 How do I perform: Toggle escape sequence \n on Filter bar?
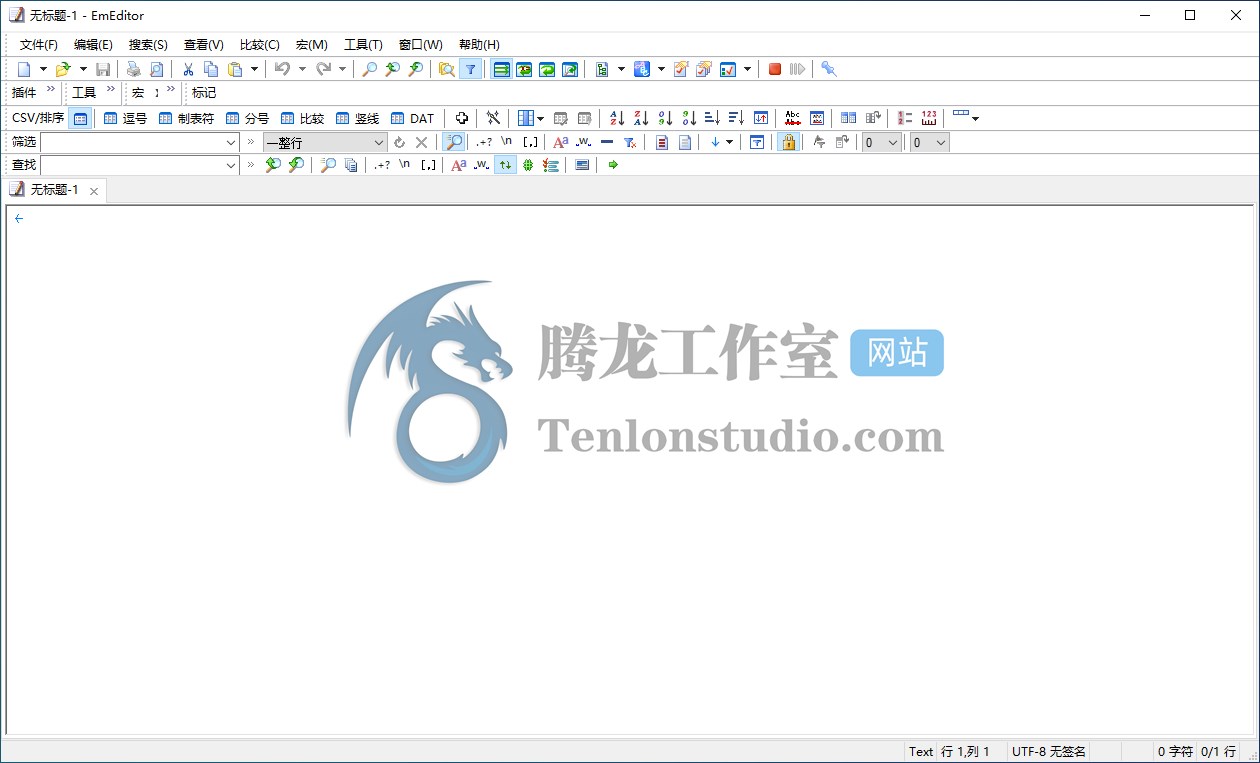[x=507, y=142]
